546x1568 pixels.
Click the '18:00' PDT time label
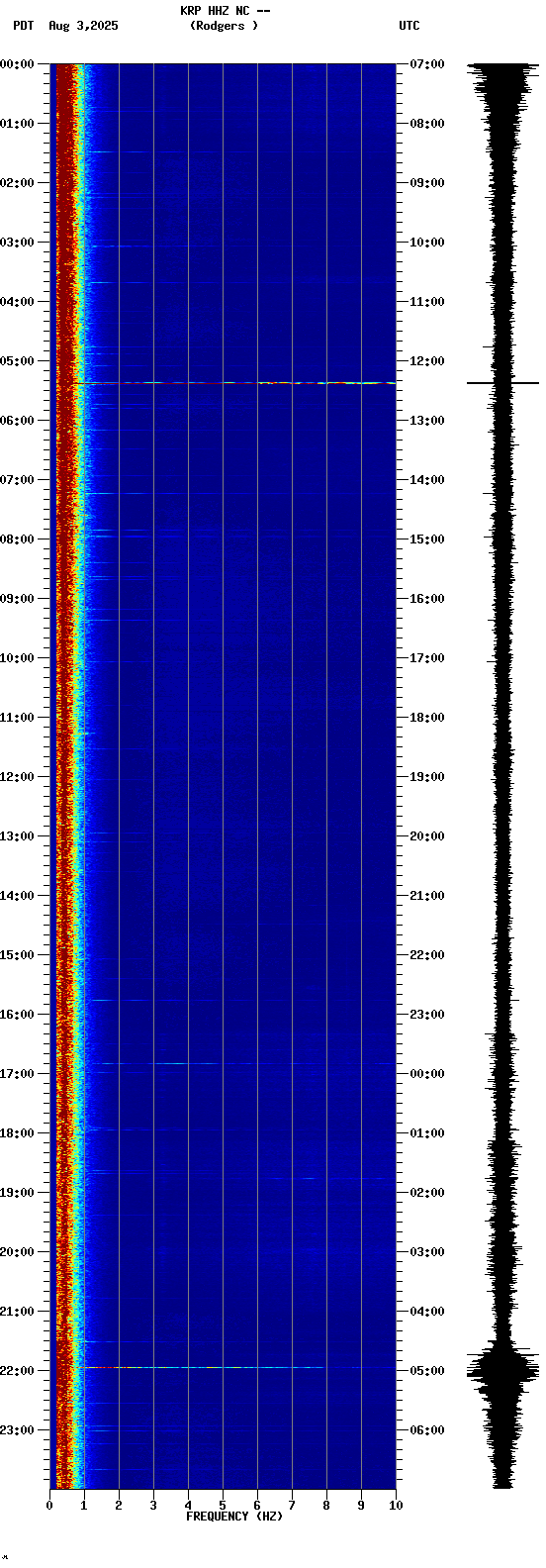click(17, 1133)
